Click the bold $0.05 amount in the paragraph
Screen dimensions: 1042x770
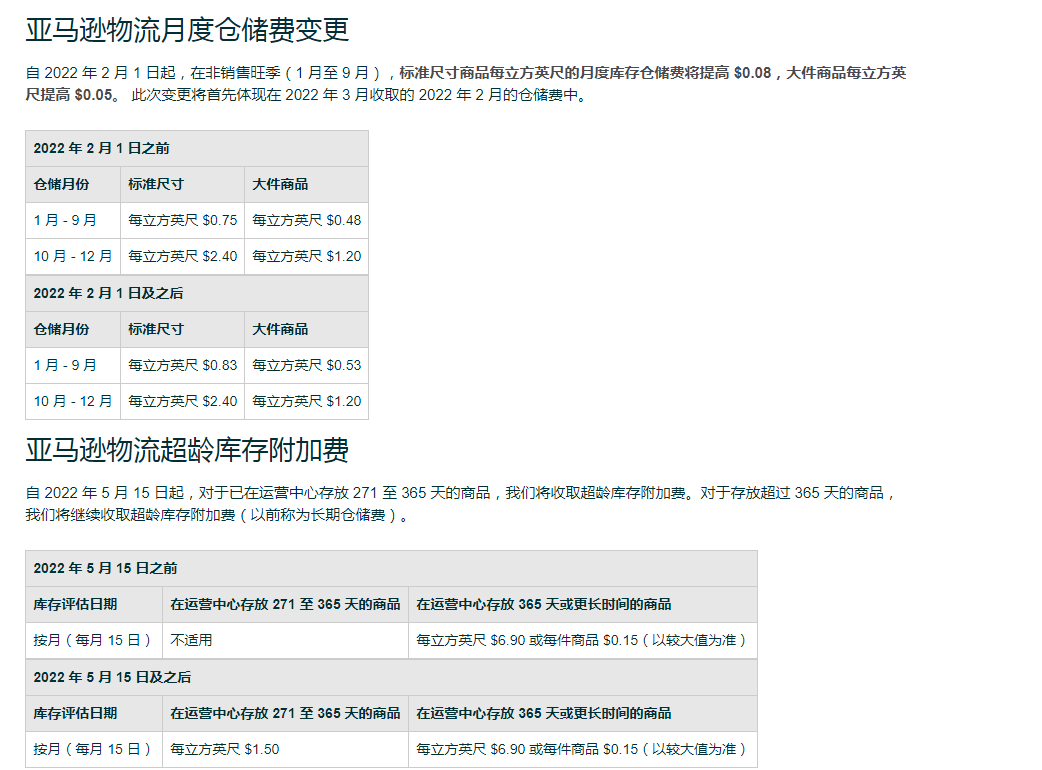94,95
